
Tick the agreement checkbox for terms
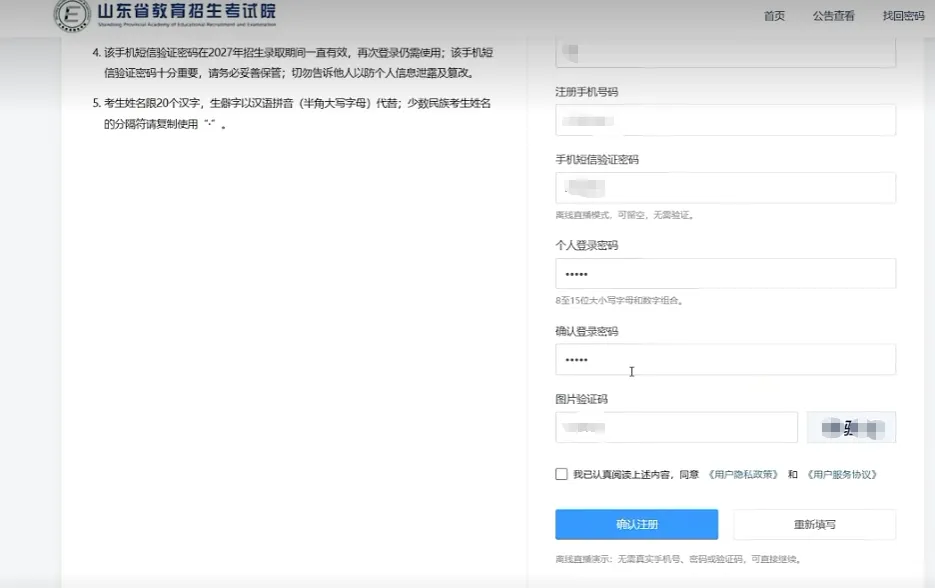tap(561, 474)
